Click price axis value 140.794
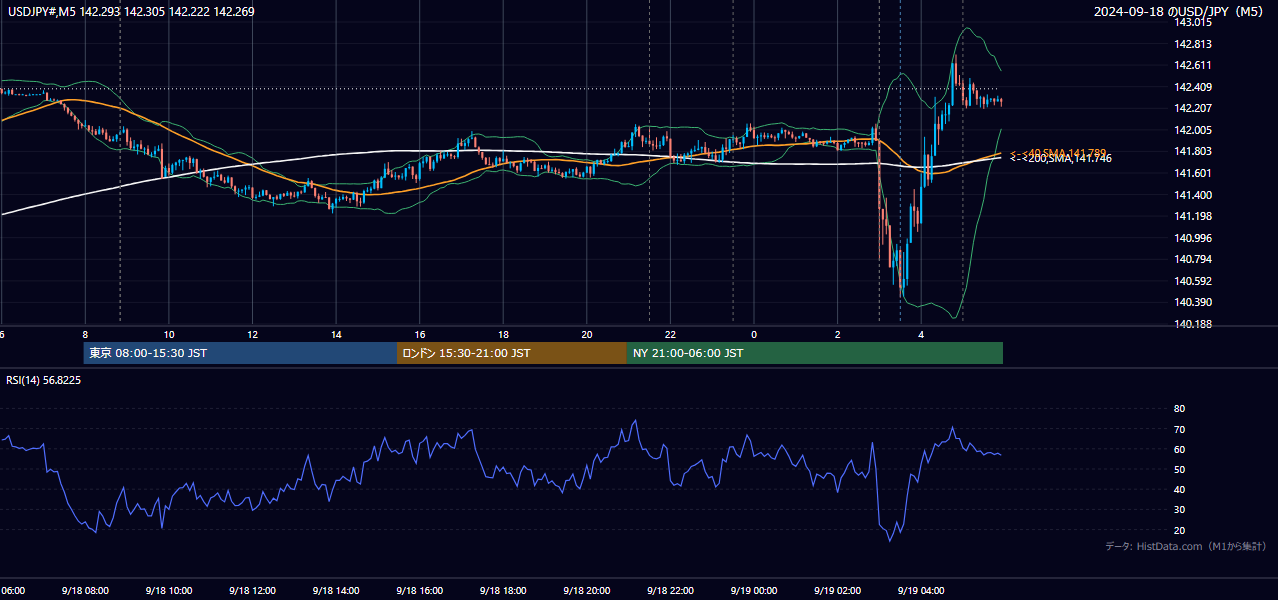This screenshot has height=600, width=1278. 1193,259
